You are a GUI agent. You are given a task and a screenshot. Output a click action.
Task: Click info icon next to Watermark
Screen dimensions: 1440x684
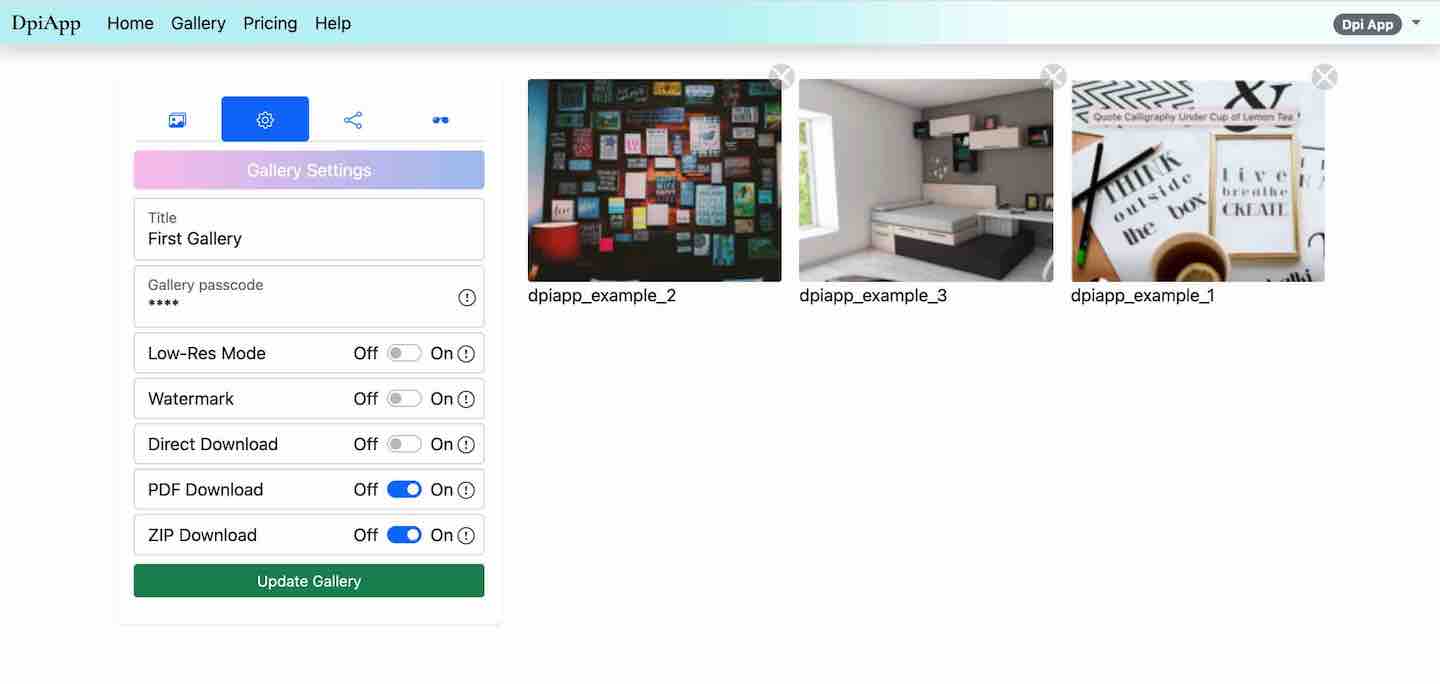click(x=466, y=399)
